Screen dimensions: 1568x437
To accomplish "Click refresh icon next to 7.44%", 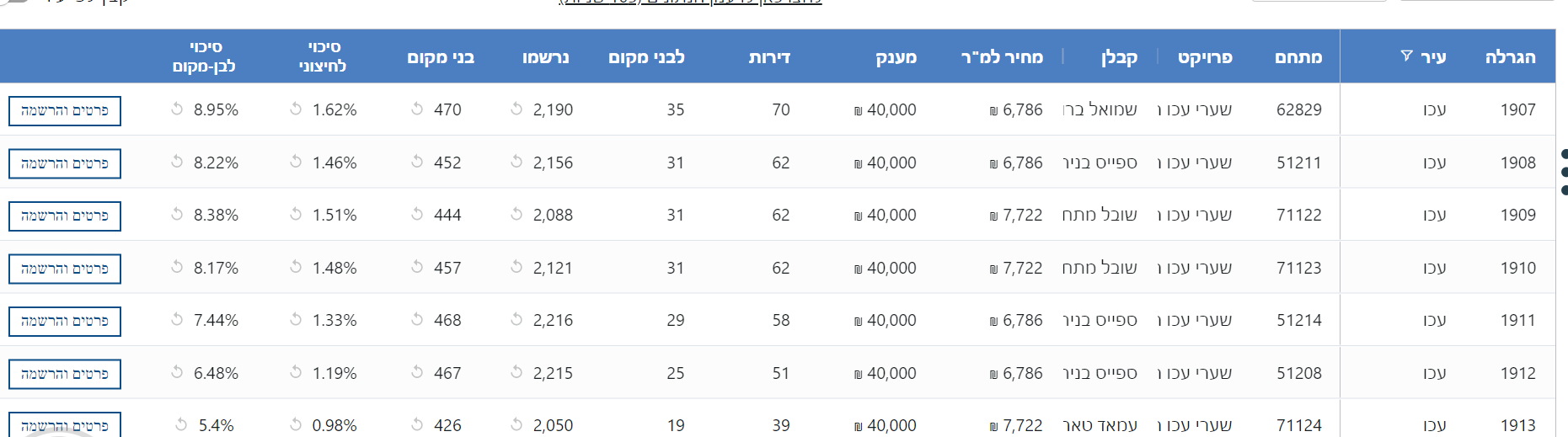I will [x=177, y=319].
